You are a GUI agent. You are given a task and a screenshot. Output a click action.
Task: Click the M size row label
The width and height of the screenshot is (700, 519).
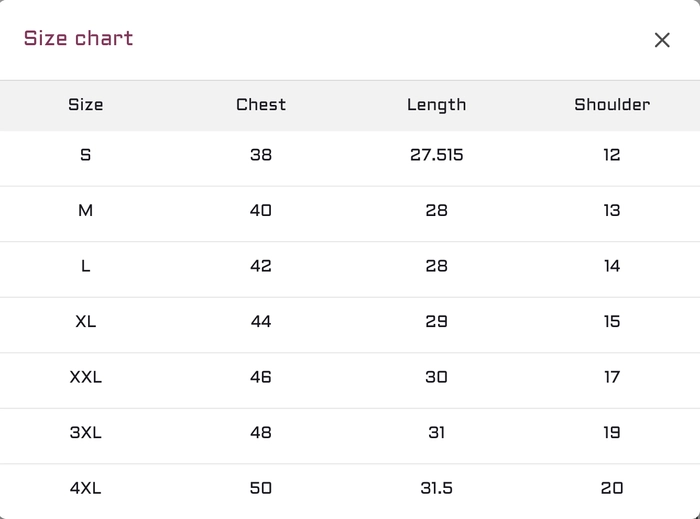pyautogui.click(x=86, y=211)
